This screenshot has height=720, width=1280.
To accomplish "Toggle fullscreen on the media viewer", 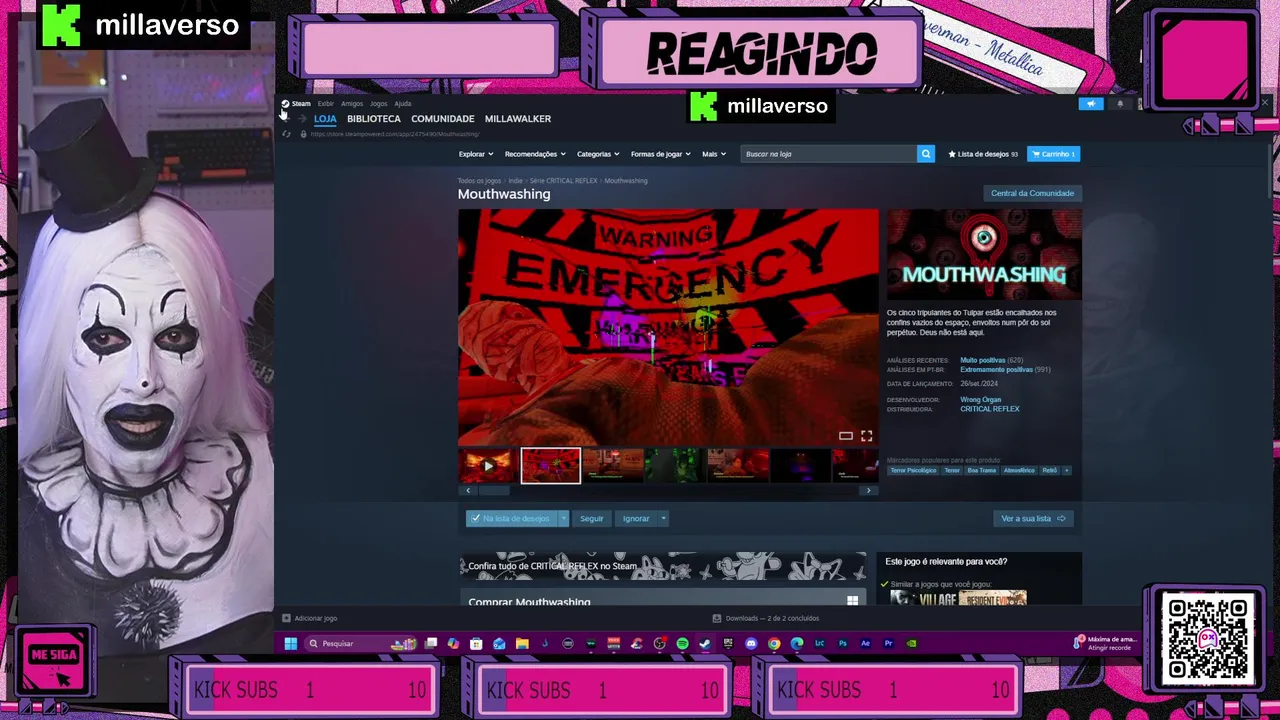I will click(866, 436).
